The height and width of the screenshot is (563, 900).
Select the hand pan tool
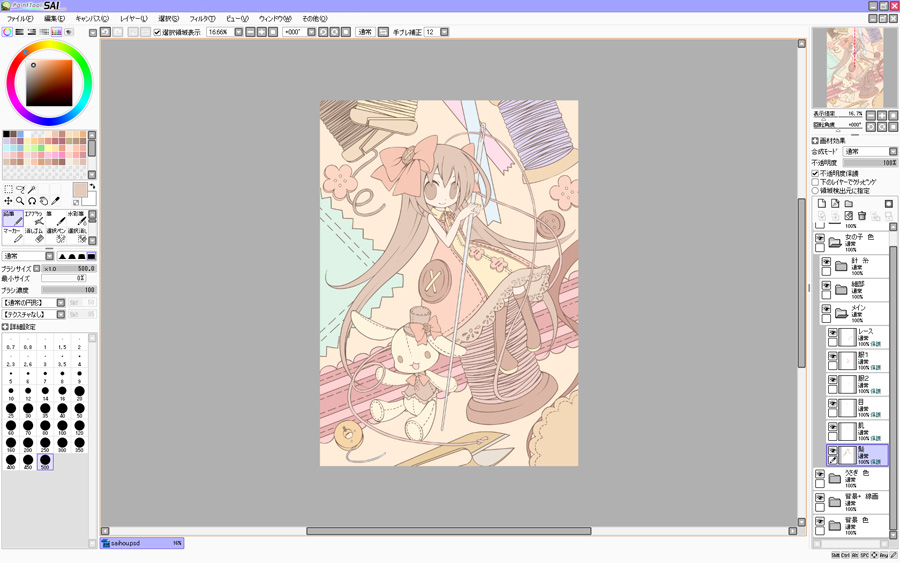44,201
